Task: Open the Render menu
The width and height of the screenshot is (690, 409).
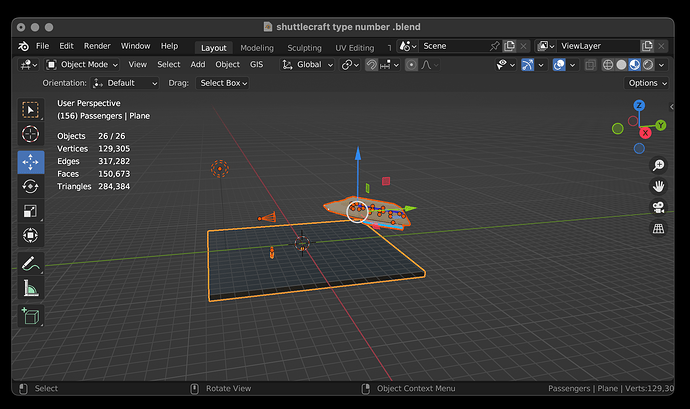Action: (97, 46)
